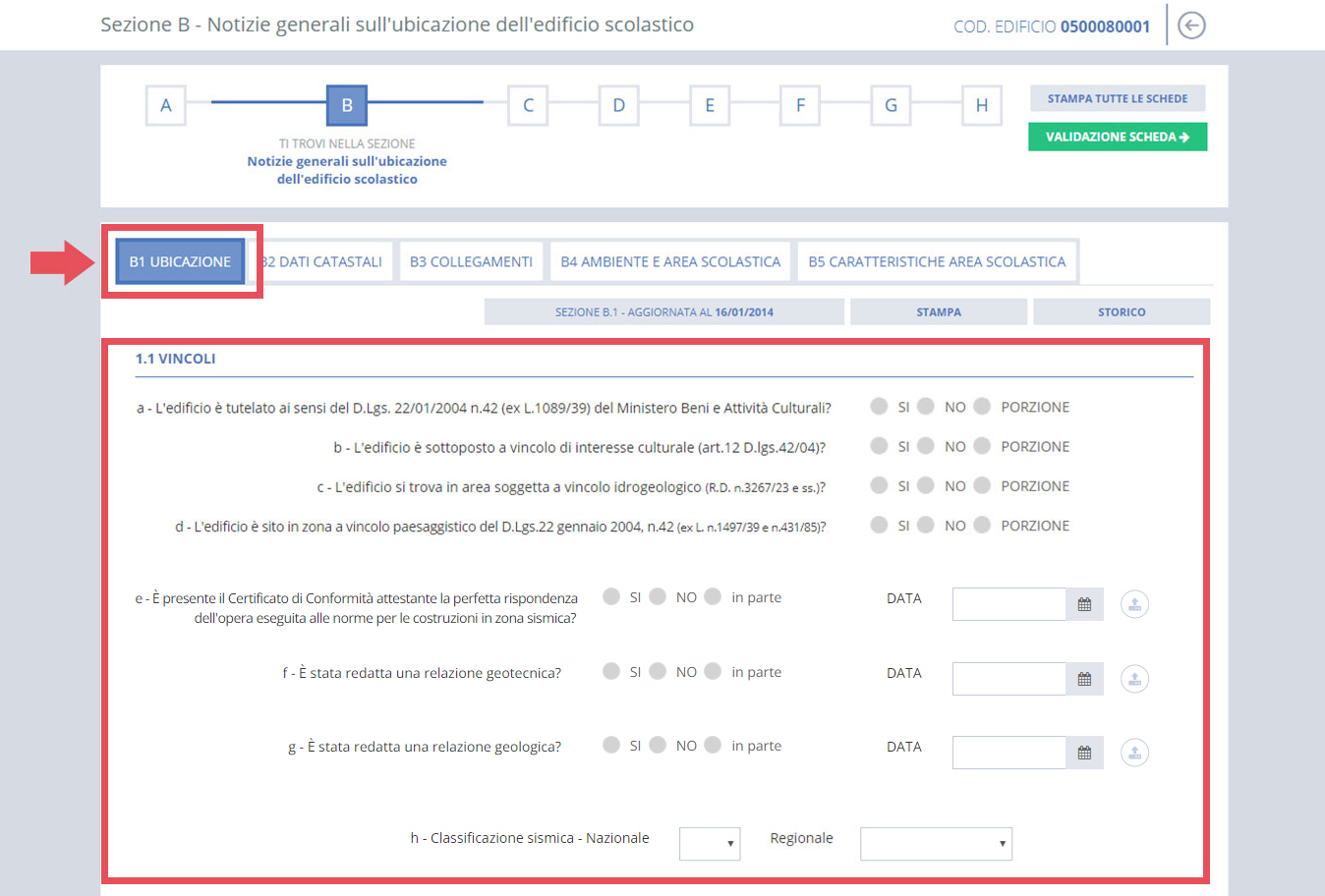Open calendar picker for relazione geotecnica date

click(1084, 679)
